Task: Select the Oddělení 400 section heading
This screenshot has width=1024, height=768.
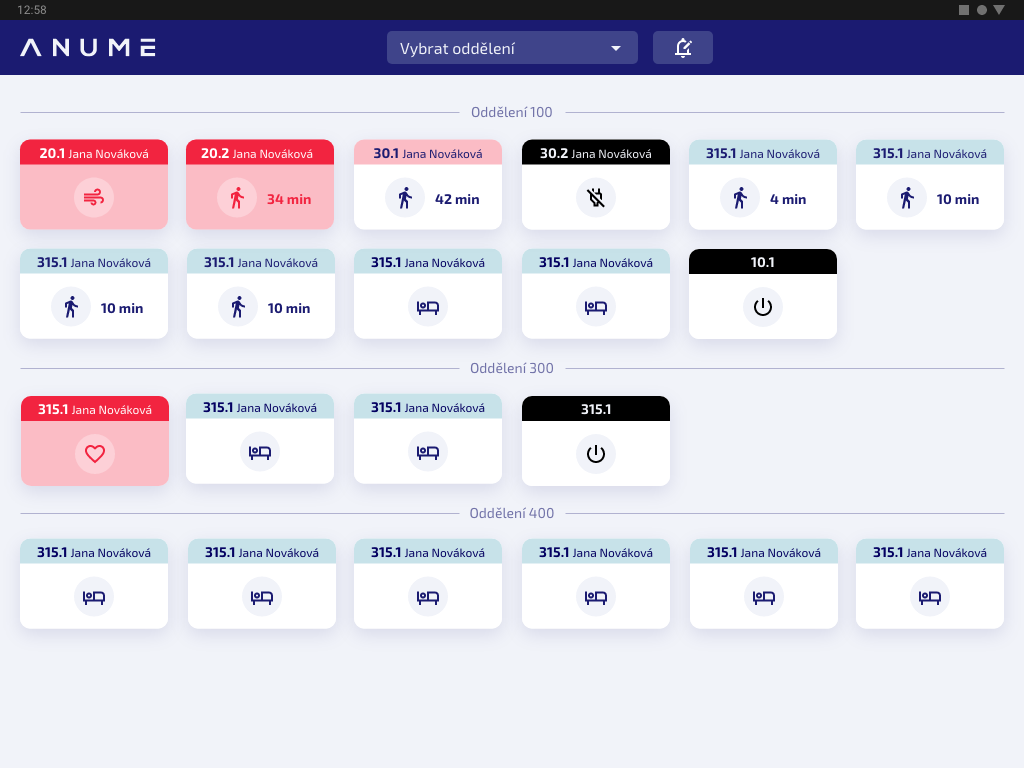Action: [x=512, y=513]
